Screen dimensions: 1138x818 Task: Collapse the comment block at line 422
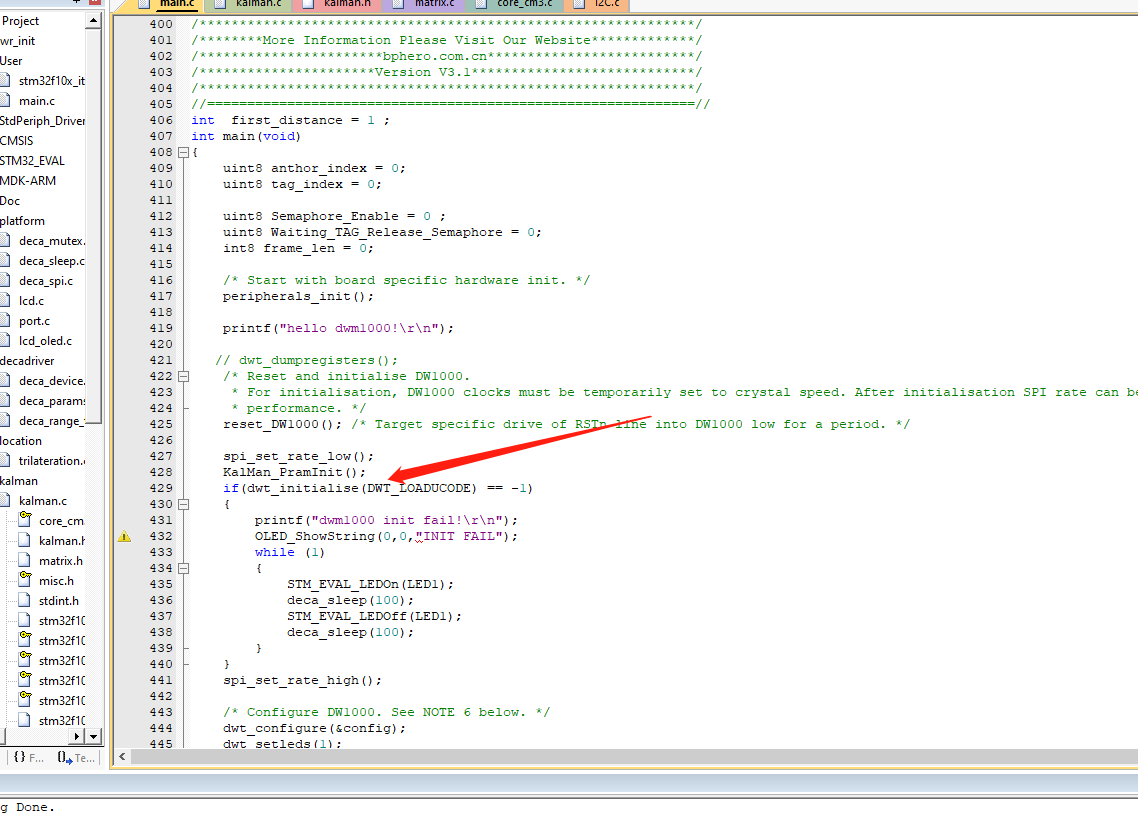pos(183,376)
